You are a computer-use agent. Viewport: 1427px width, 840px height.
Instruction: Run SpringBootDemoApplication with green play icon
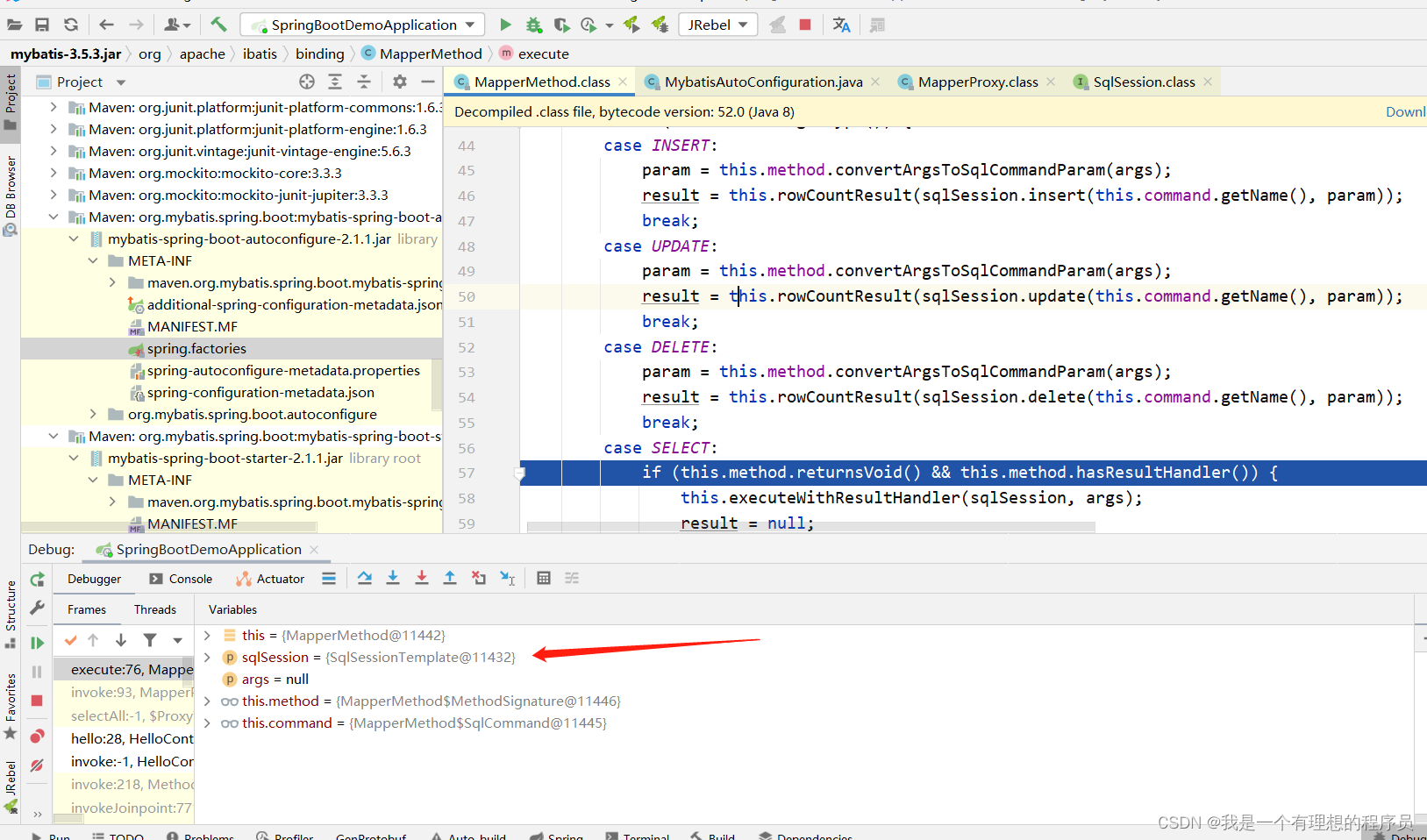click(x=505, y=25)
